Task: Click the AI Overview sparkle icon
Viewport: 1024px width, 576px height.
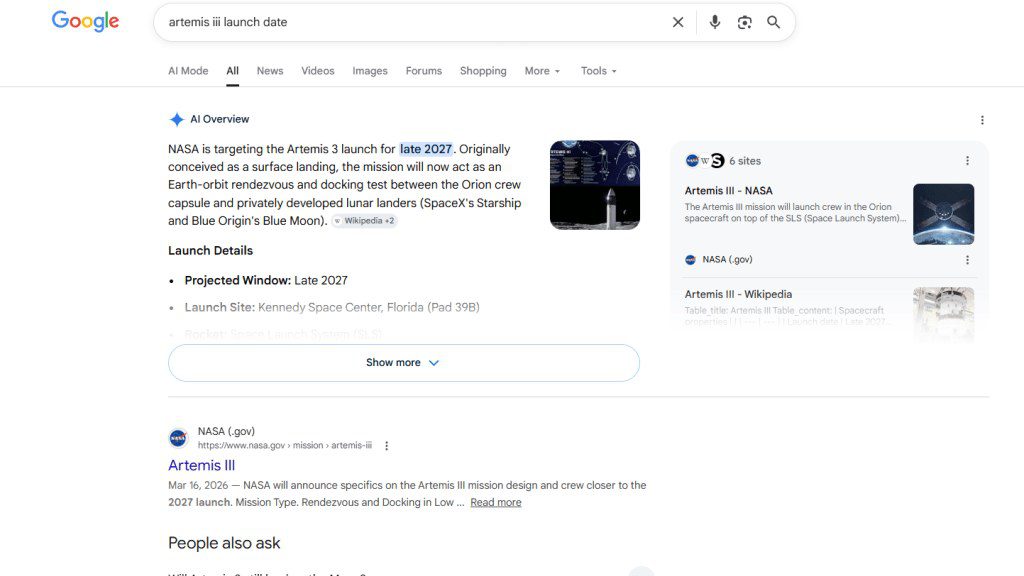Action: click(176, 120)
